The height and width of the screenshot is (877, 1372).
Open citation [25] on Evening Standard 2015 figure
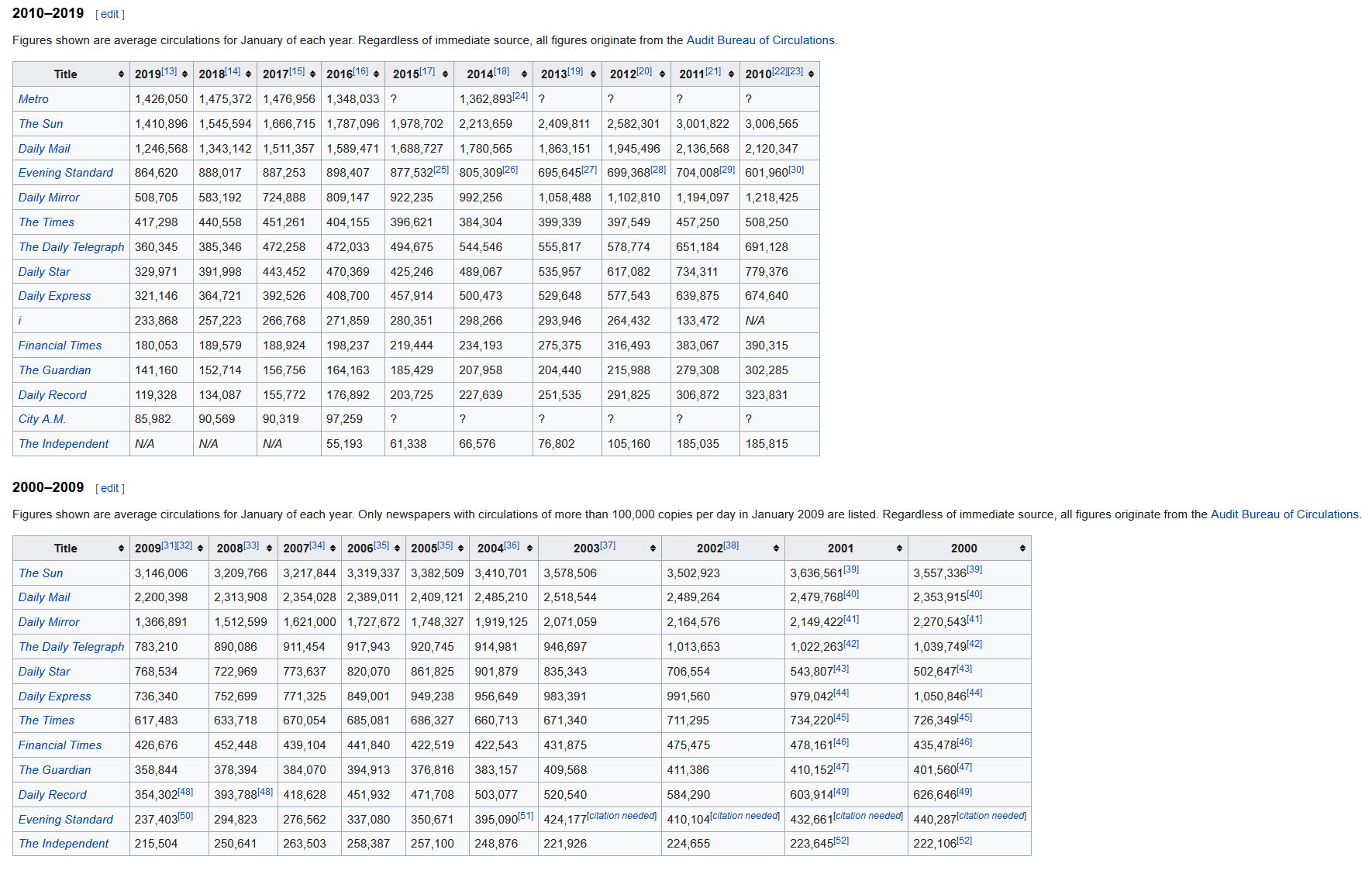(441, 170)
